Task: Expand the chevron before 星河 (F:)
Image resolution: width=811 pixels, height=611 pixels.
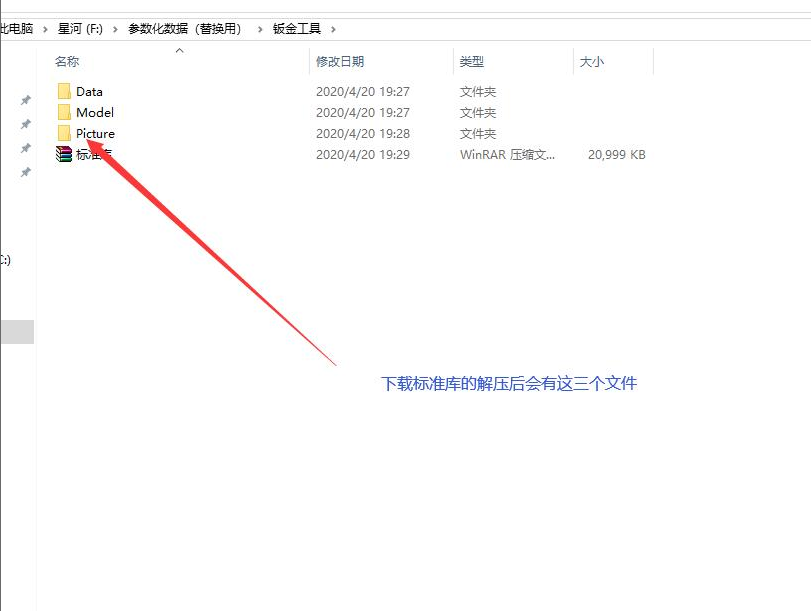Action: (x=45, y=29)
